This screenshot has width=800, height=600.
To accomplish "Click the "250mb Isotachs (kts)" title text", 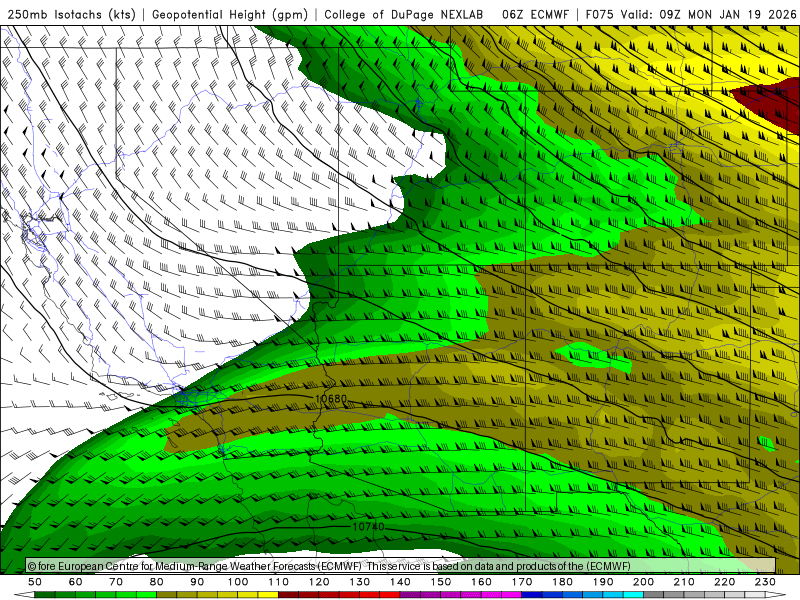I will tap(71, 15).
